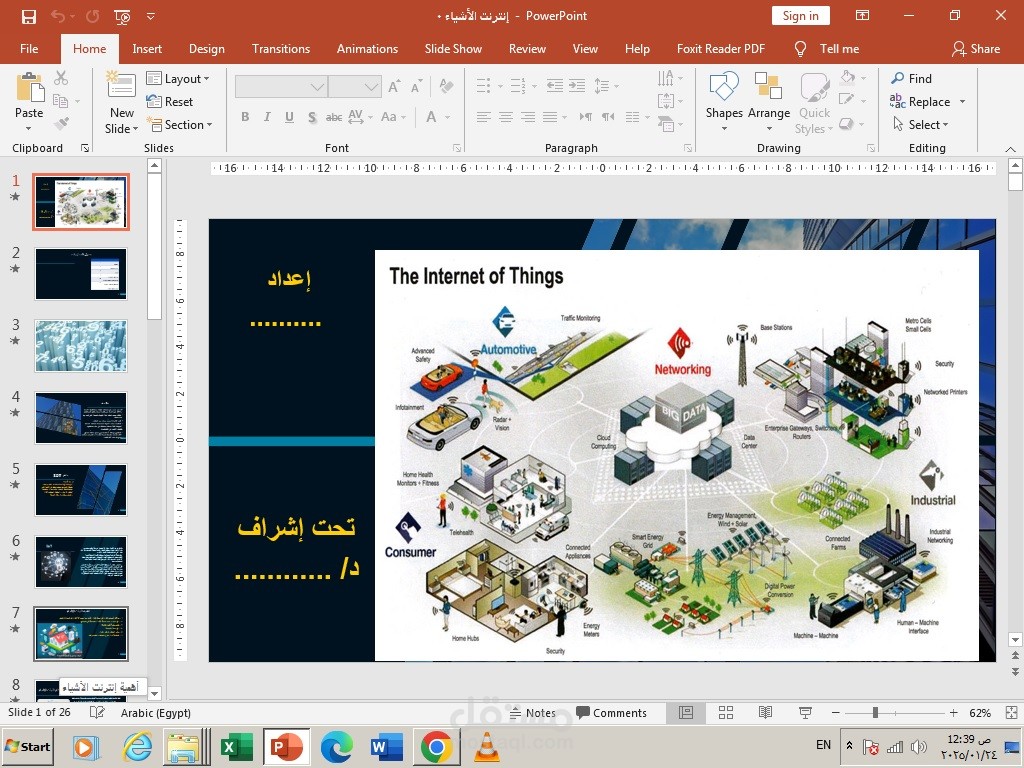Open the Shapes gallery

coord(724,101)
